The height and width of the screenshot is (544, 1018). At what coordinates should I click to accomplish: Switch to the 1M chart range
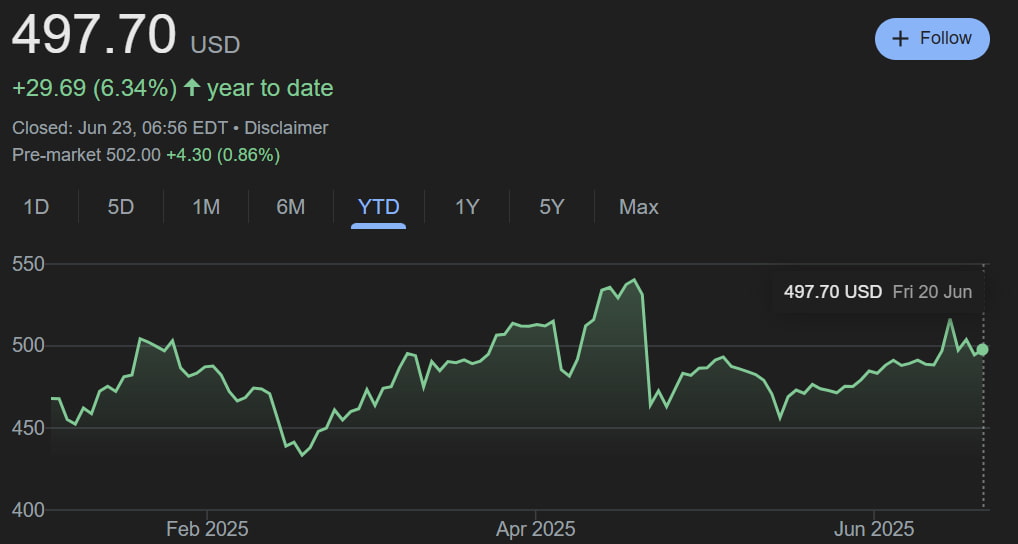tap(206, 207)
